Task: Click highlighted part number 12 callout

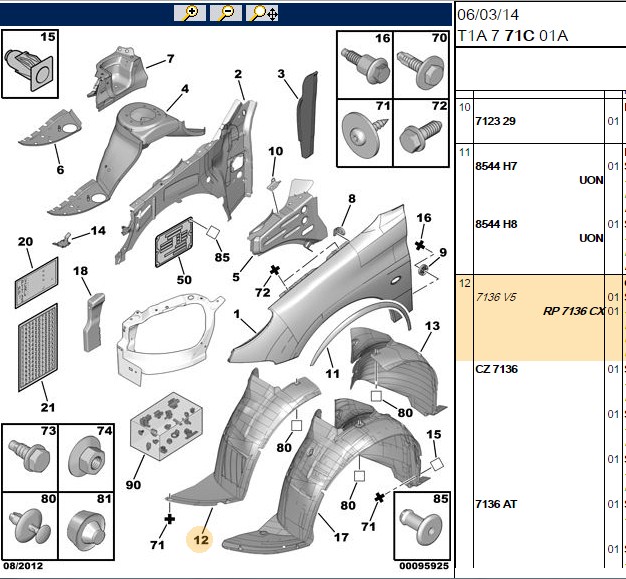Action: (x=200, y=540)
